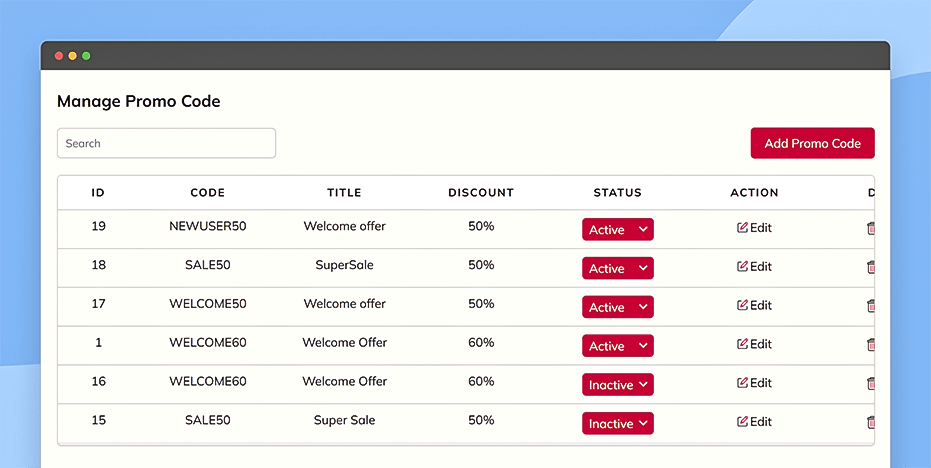Select the NEWUSER50 code cell
The height and width of the screenshot is (468, 931).
coord(208,226)
